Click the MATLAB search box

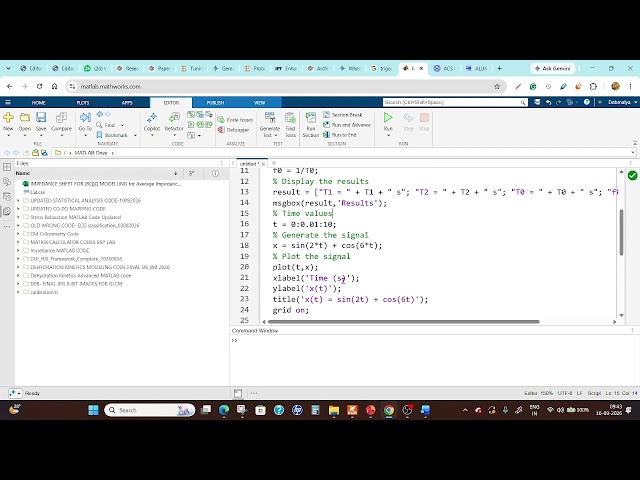click(455, 102)
